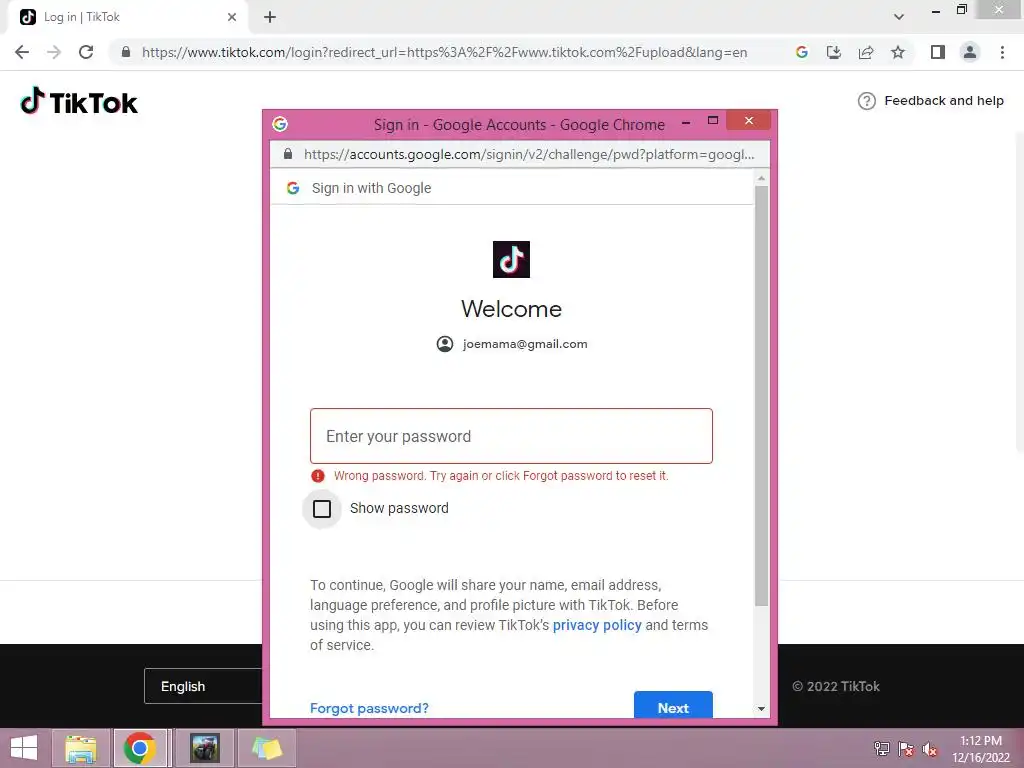
Task: Minimize the Google sign-in popup window
Action: pos(686,123)
